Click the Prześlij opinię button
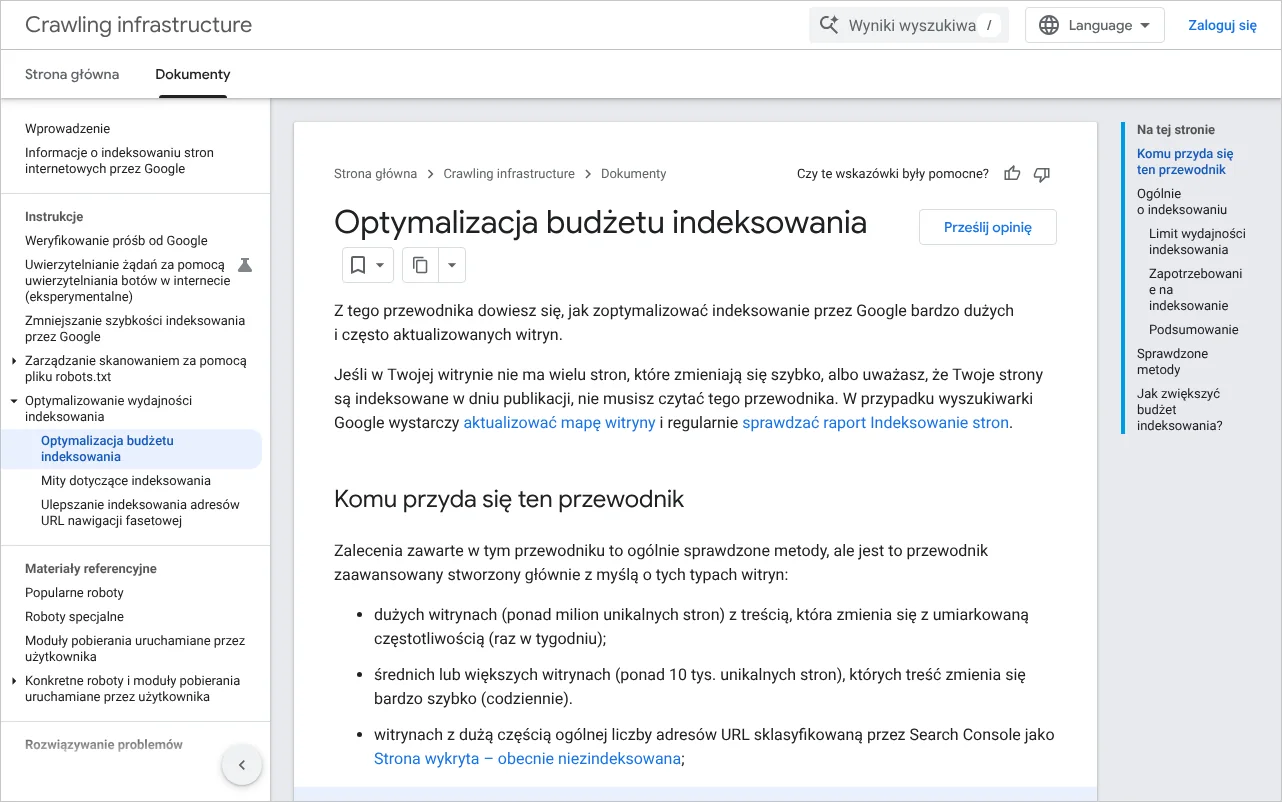This screenshot has height=802, width=1282. tap(988, 227)
